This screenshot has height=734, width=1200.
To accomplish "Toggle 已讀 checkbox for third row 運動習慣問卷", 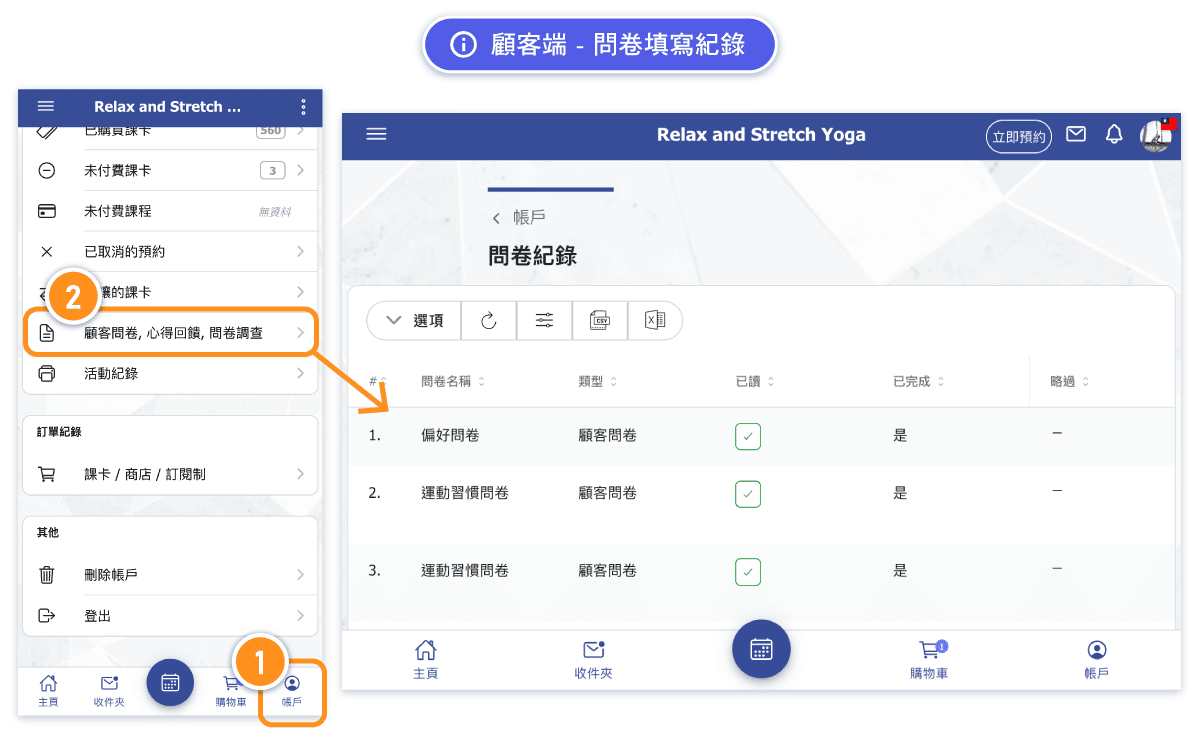I will click(x=748, y=571).
